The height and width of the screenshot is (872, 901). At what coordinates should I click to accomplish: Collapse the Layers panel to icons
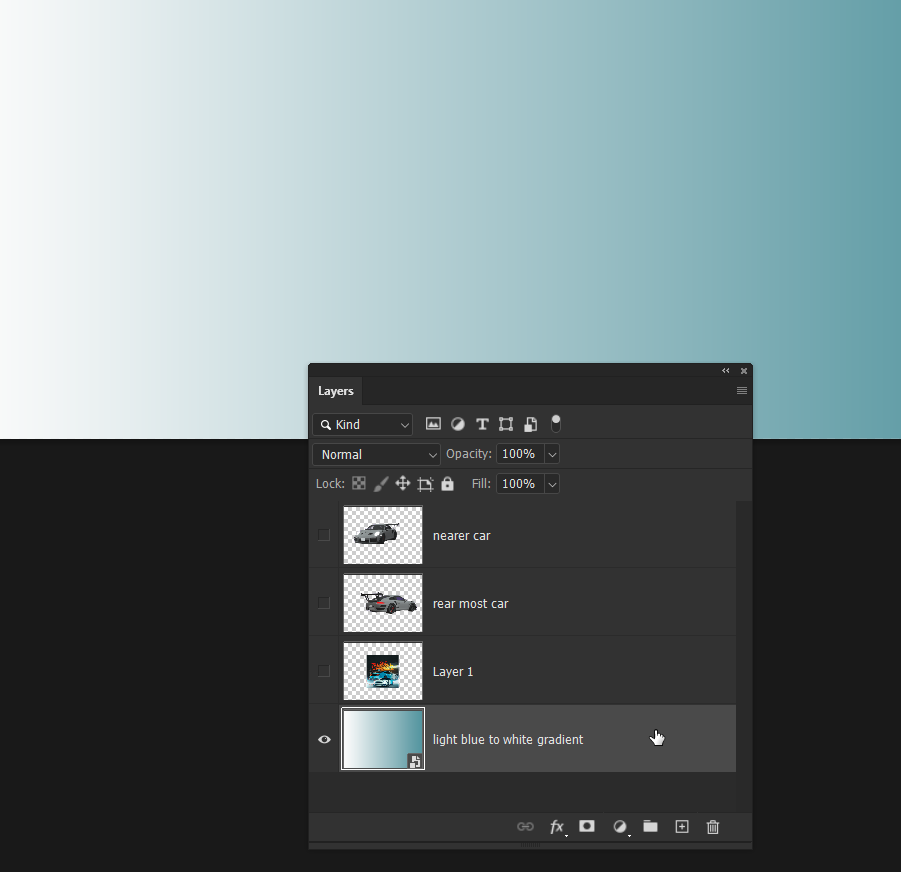[x=726, y=370]
